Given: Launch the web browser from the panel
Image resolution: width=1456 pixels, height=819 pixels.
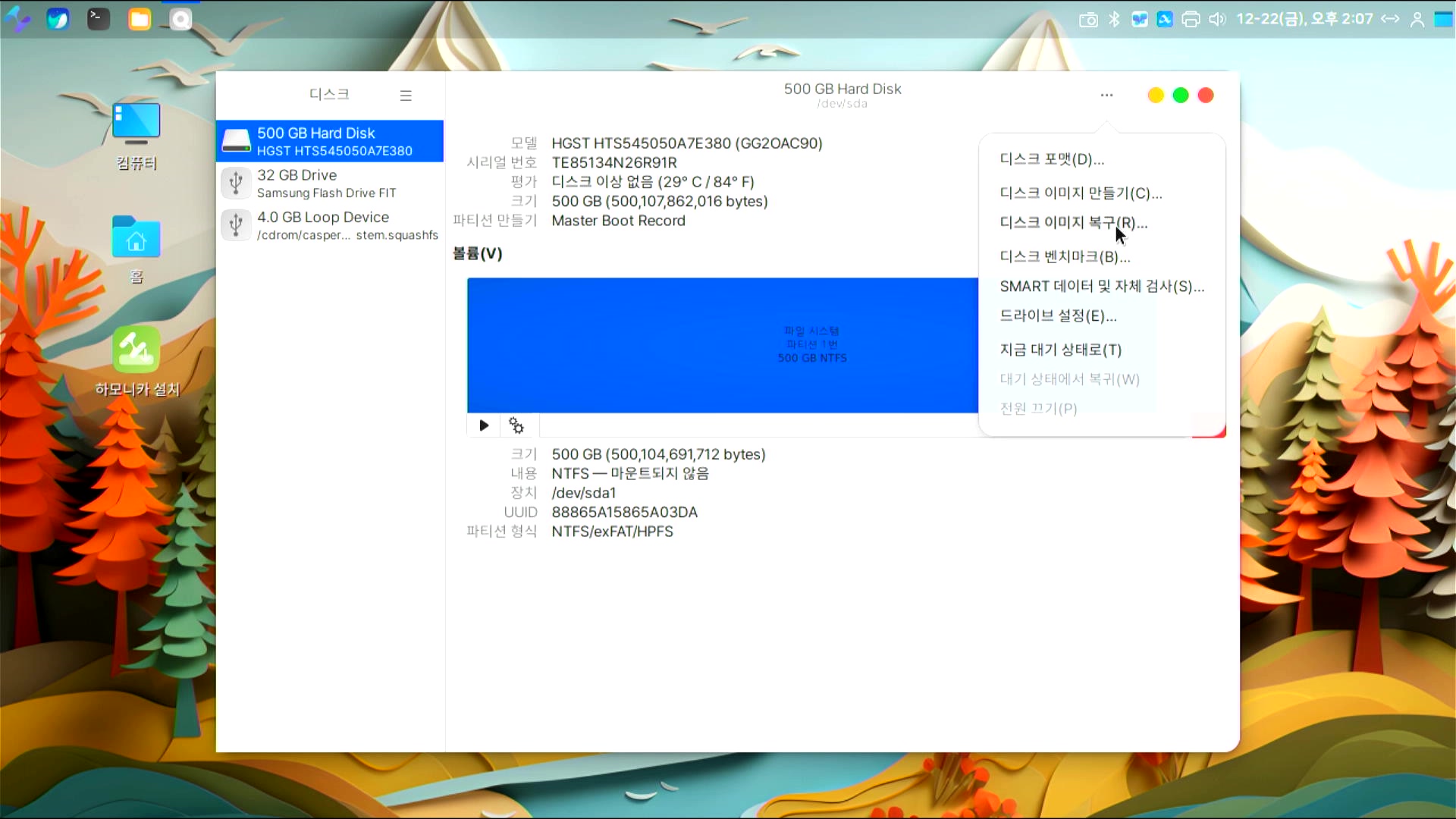Looking at the screenshot, I should click(x=58, y=19).
